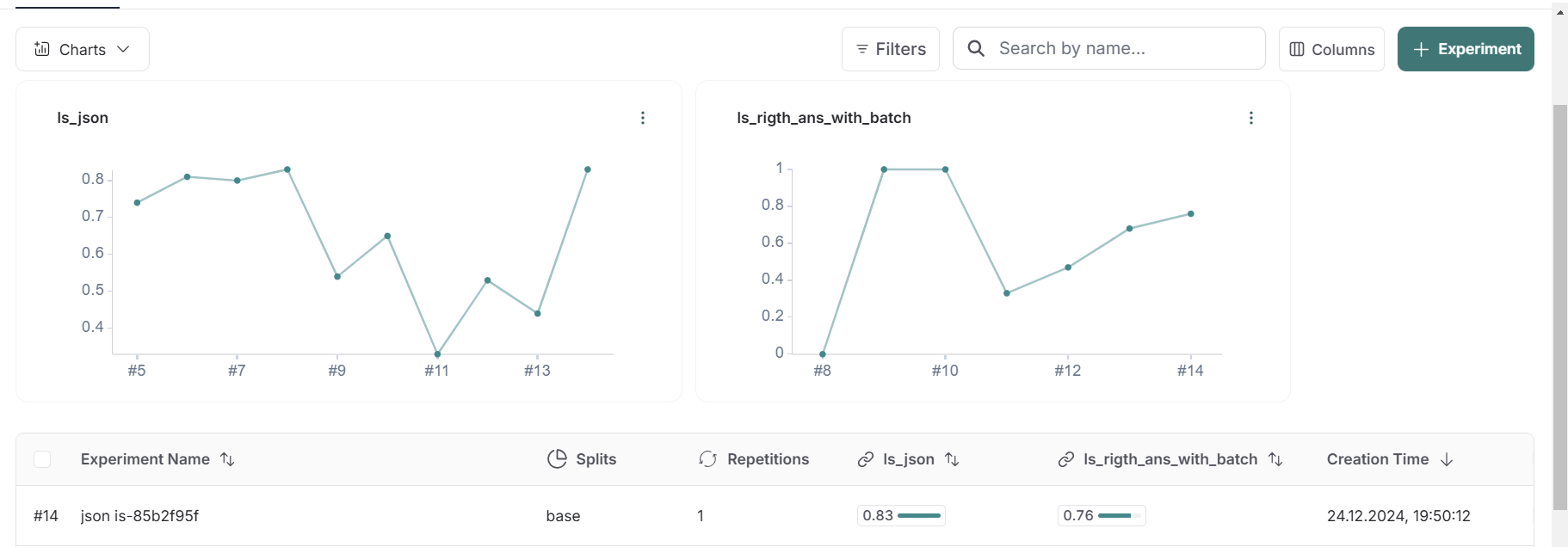Click the Splits pie chart icon
Viewport: 1568px width, 547px height.
pos(557,459)
